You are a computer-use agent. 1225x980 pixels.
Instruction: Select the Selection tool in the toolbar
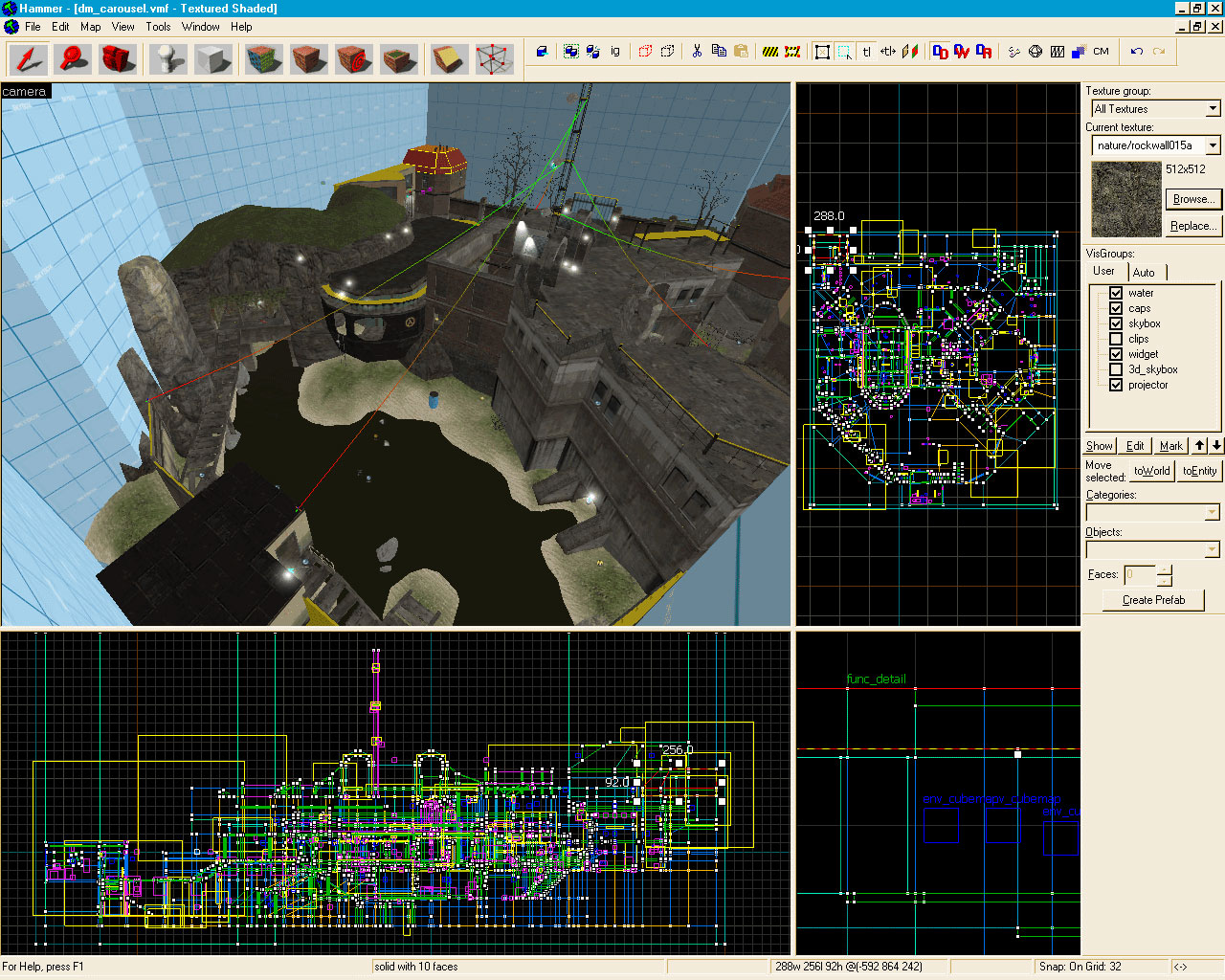tap(27, 57)
